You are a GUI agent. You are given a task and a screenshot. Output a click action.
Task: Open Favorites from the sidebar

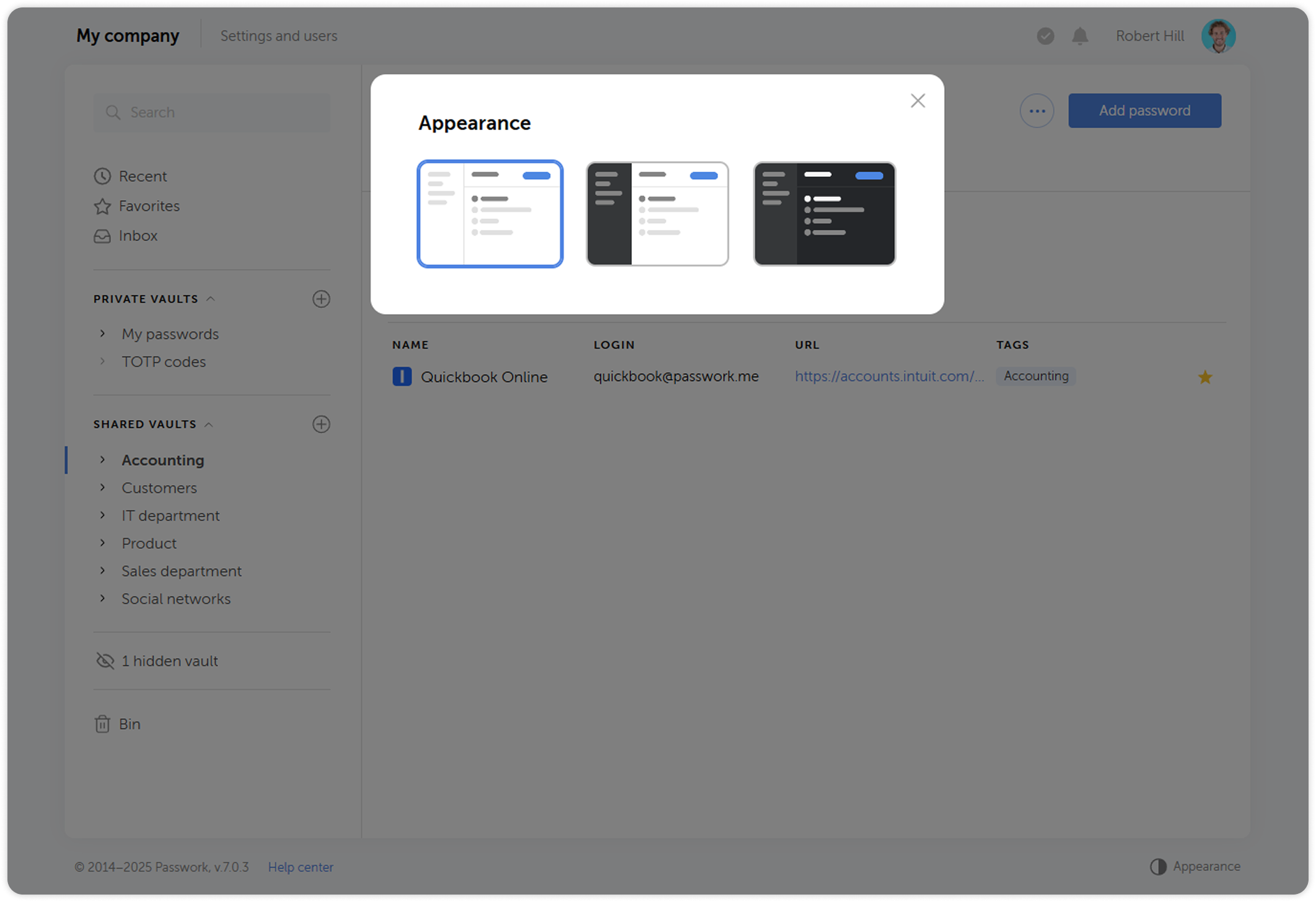pos(149,206)
